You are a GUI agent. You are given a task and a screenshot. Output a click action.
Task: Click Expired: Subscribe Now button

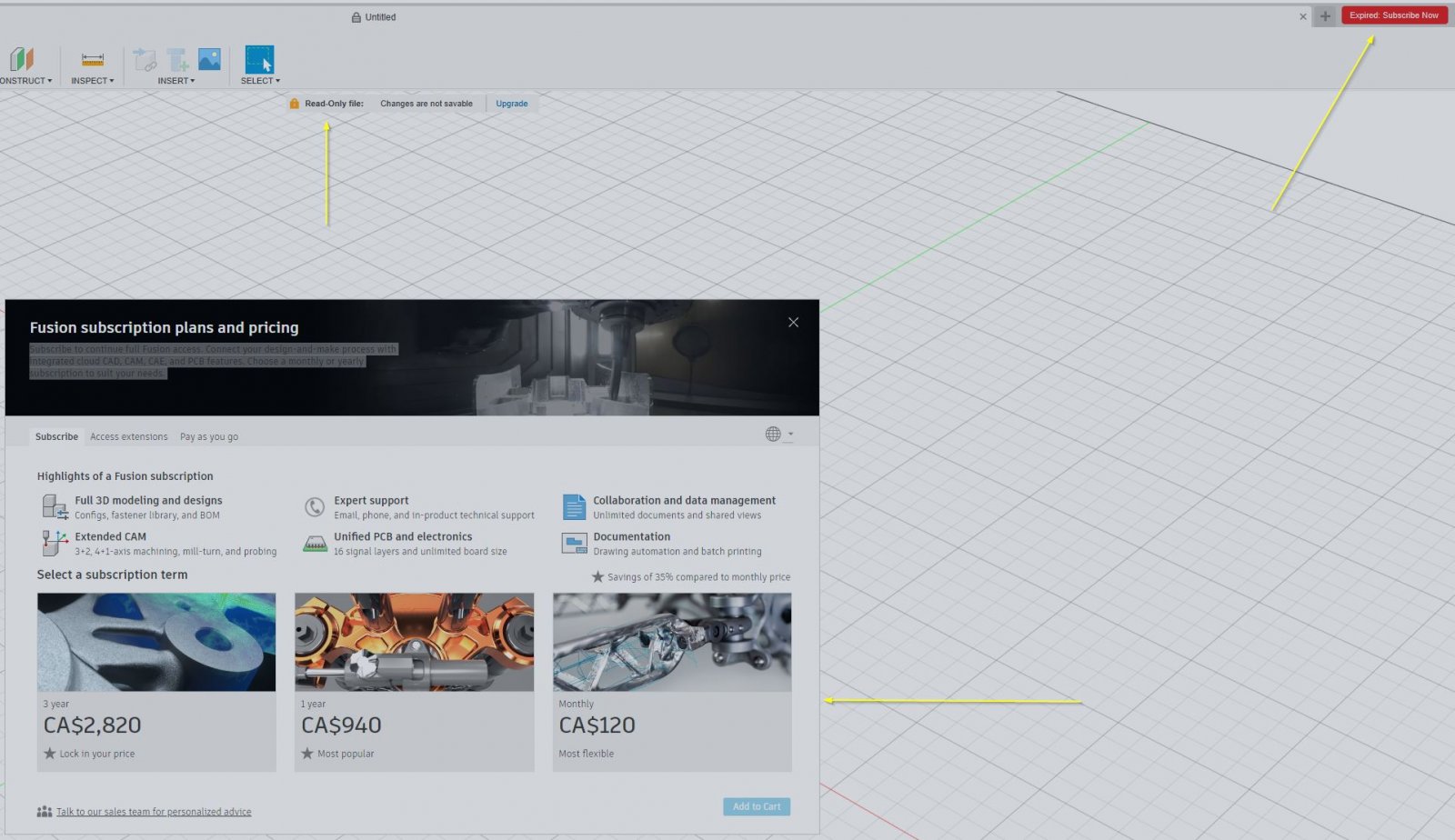[x=1394, y=15]
